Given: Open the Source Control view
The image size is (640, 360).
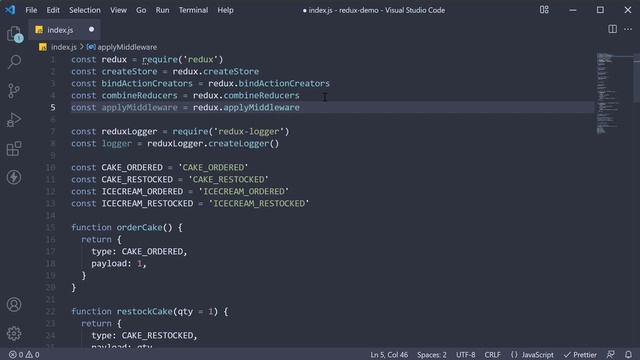Looking at the screenshot, I should [14, 91].
